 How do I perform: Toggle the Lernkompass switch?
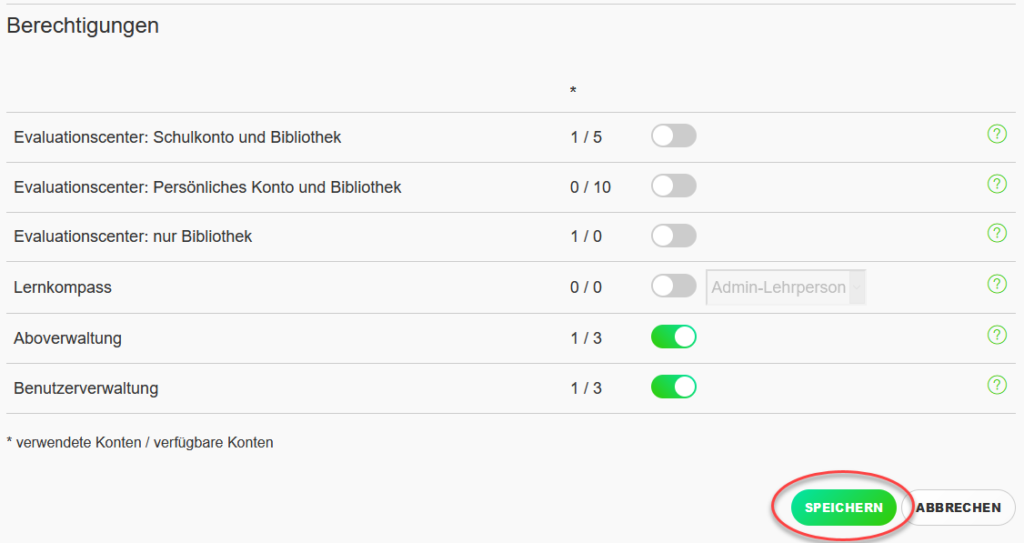(x=673, y=286)
